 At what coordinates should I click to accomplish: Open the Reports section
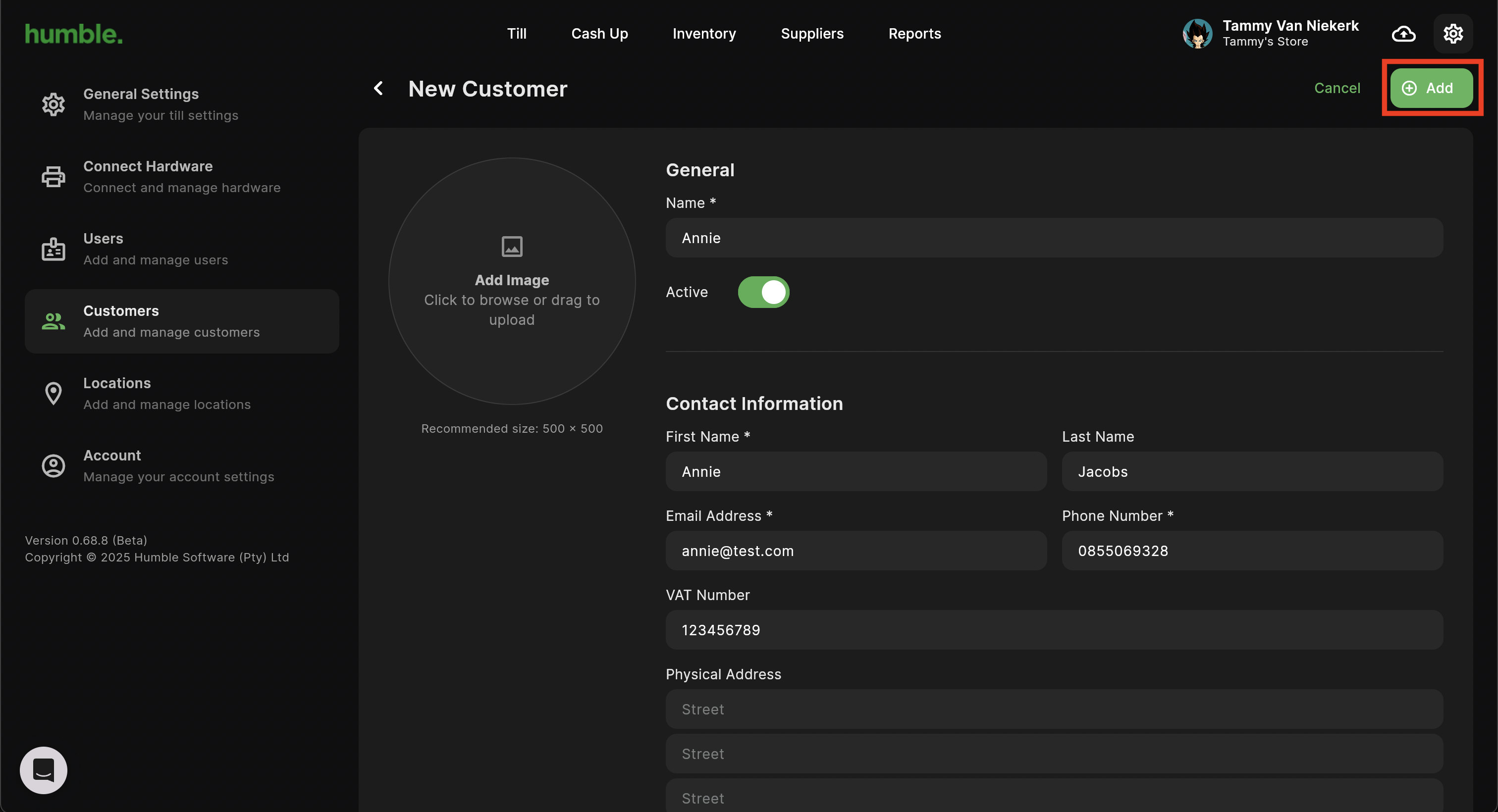click(x=915, y=34)
